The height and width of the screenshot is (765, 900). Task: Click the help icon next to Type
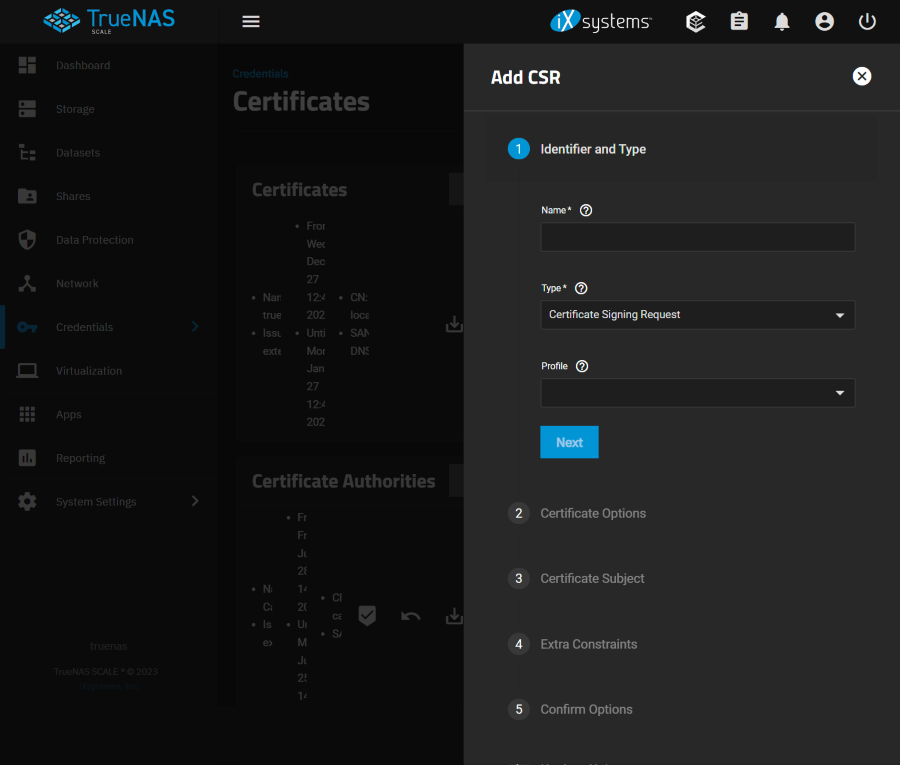pyautogui.click(x=581, y=288)
